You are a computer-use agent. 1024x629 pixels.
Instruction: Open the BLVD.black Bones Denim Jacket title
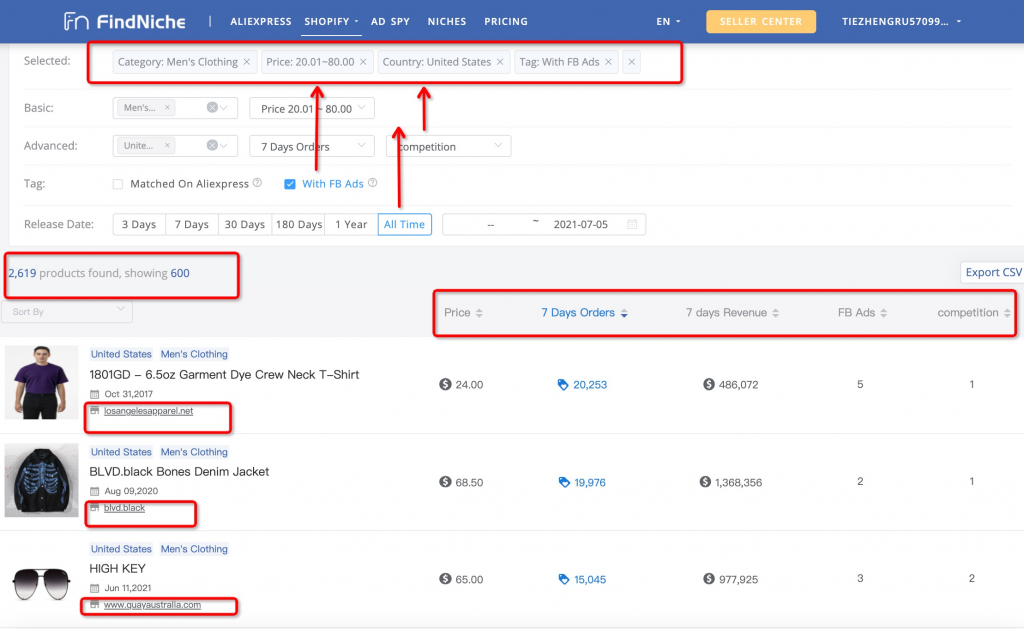[179, 472]
